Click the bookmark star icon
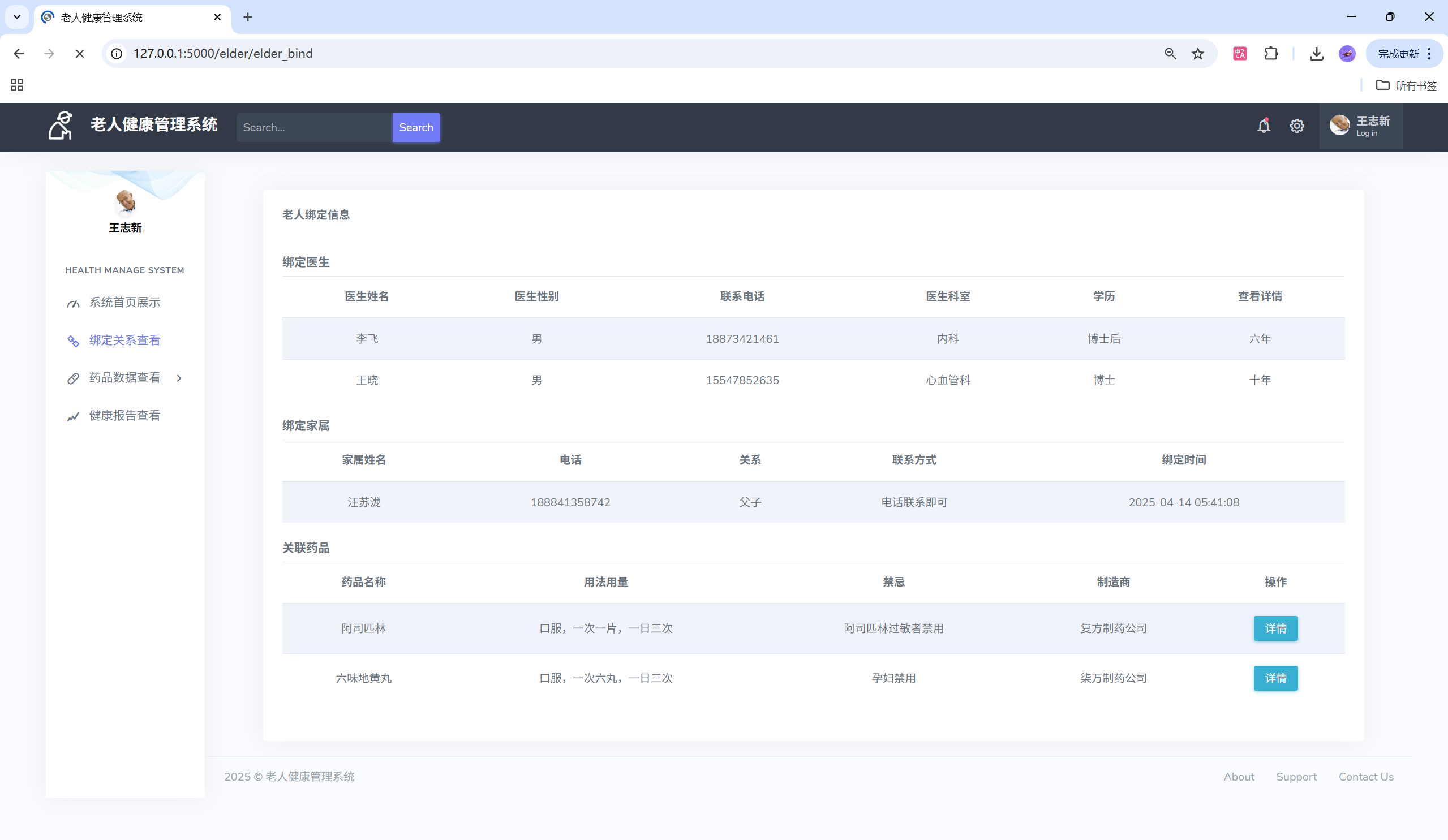This screenshot has width=1448, height=840. (x=1197, y=54)
